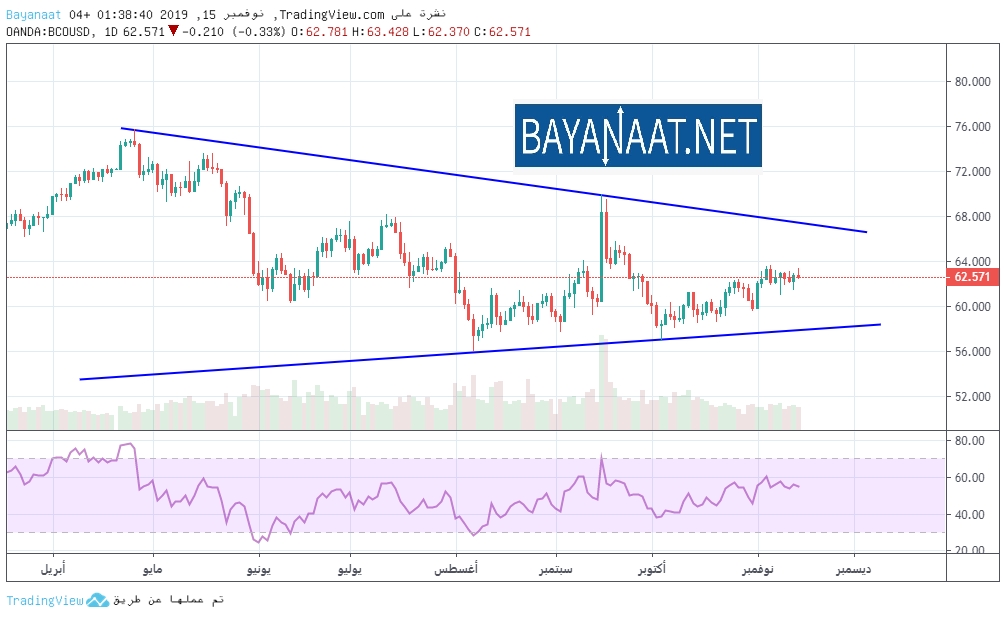Click the 52.000 price axis label
1006x618 pixels.
coord(972,397)
